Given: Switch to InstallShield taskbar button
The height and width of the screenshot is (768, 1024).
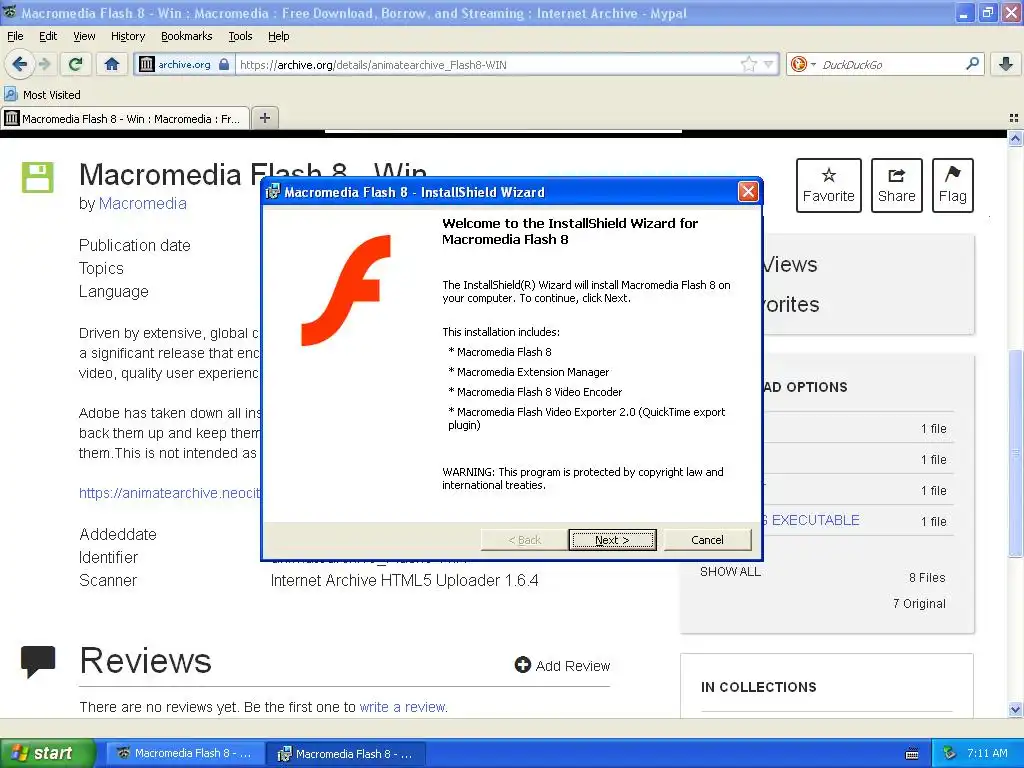Looking at the screenshot, I should 346,754.
